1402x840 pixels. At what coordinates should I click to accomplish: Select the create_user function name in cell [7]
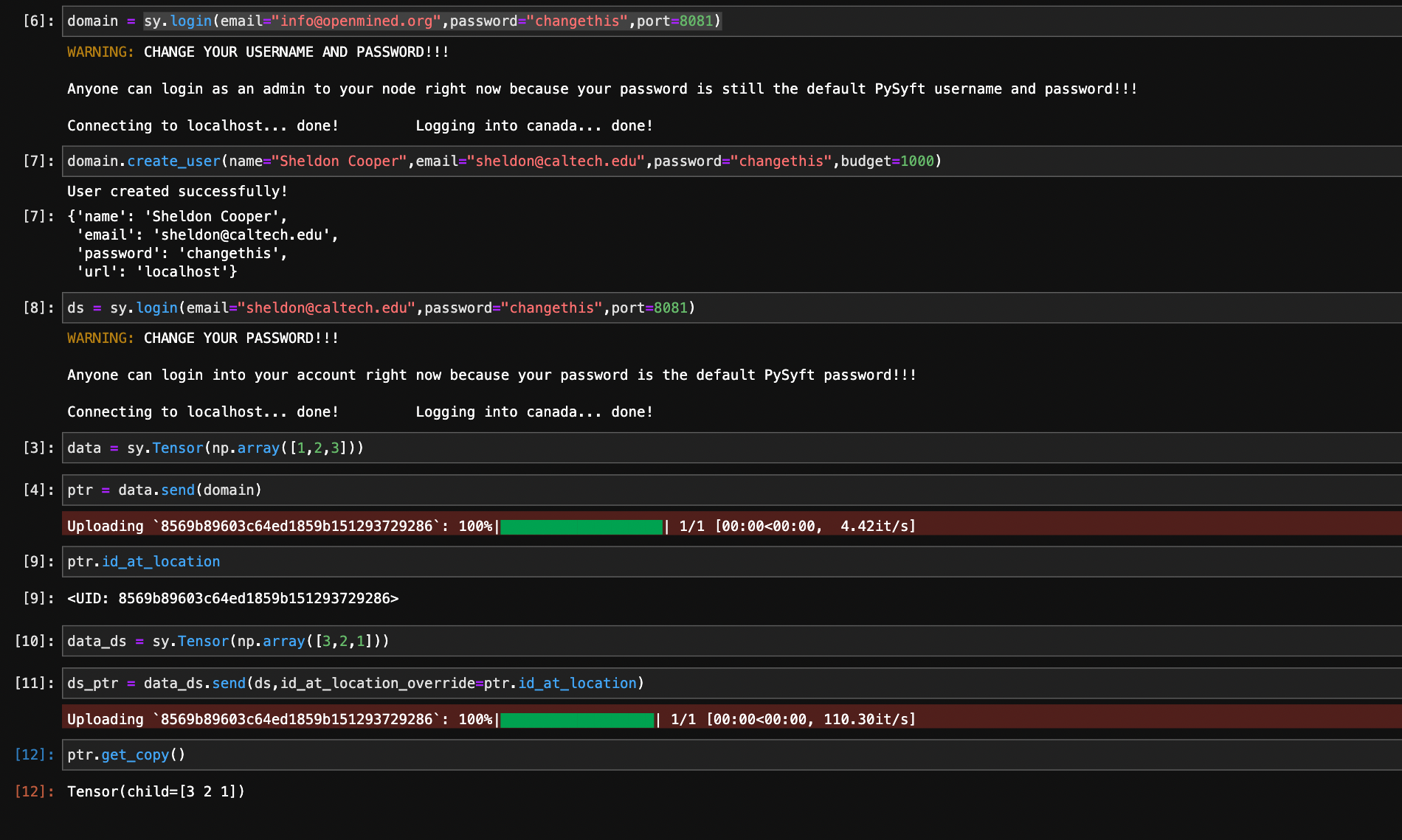pyautogui.click(x=174, y=161)
